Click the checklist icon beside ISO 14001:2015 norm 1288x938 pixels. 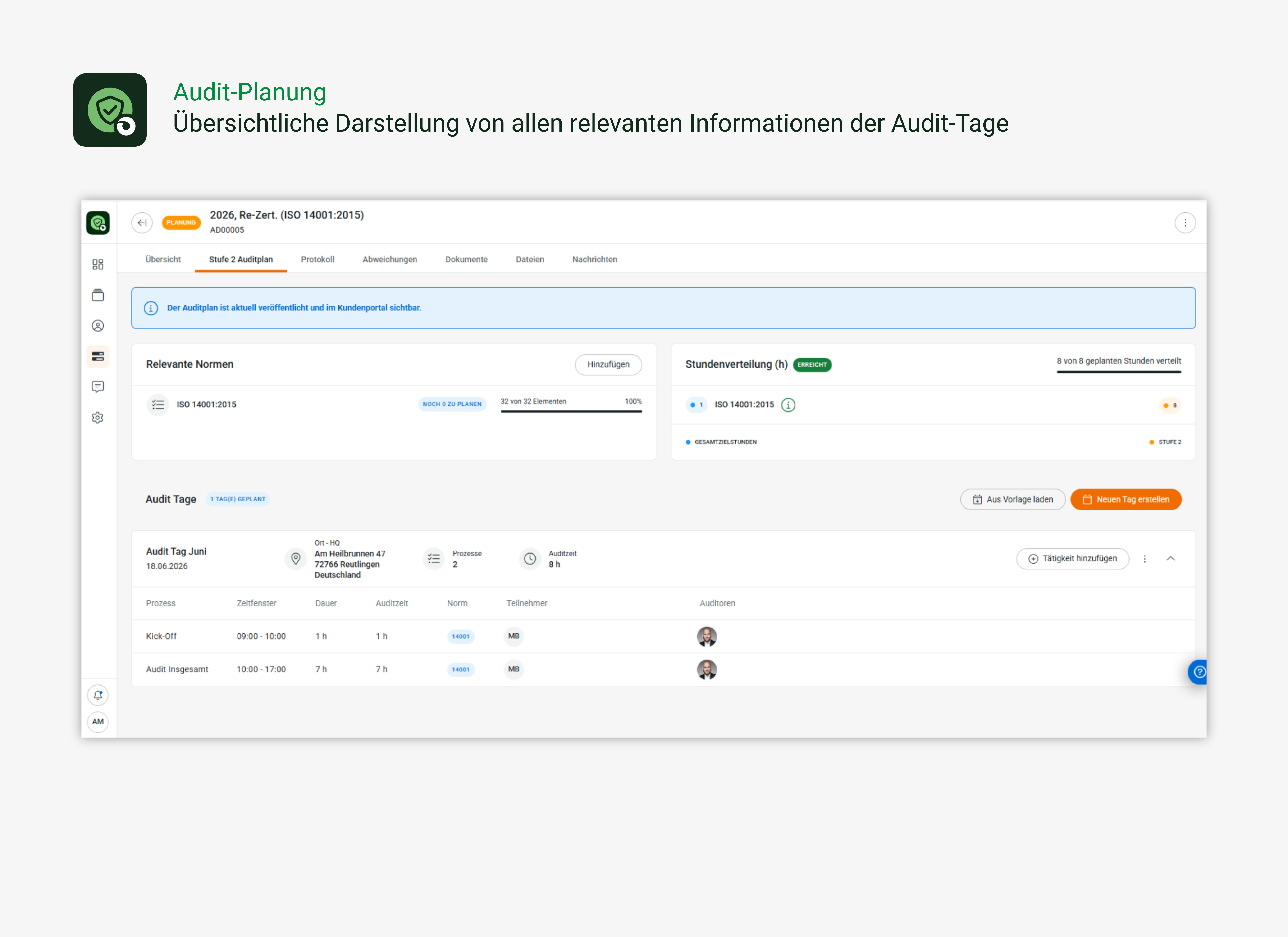pos(158,405)
